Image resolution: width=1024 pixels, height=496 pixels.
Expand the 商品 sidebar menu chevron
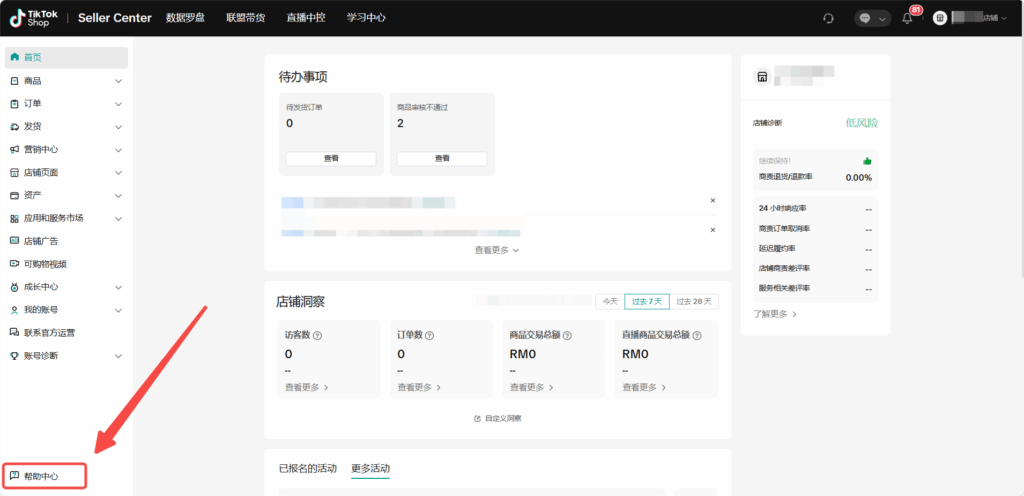point(118,81)
